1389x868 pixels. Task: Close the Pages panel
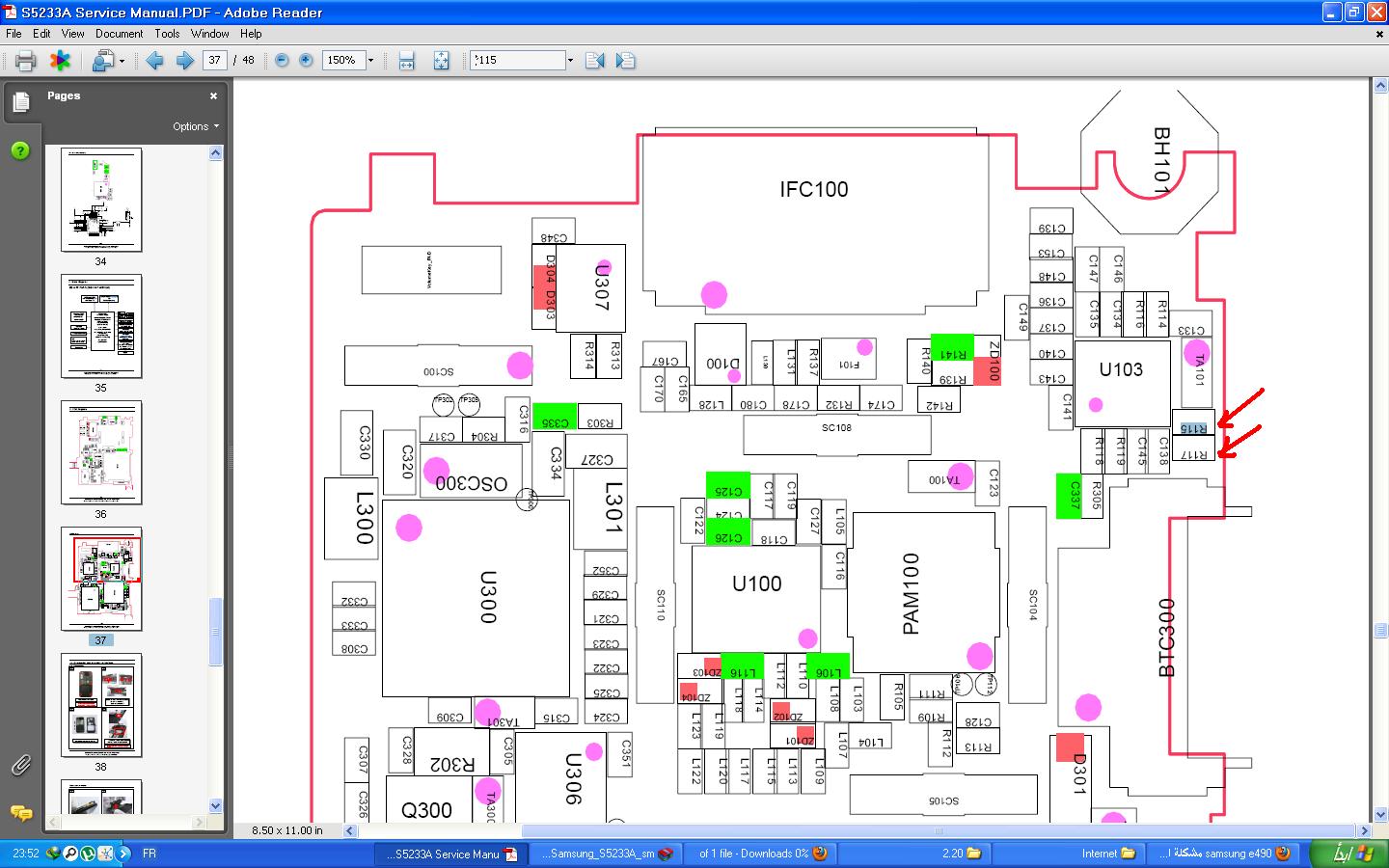(213, 95)
